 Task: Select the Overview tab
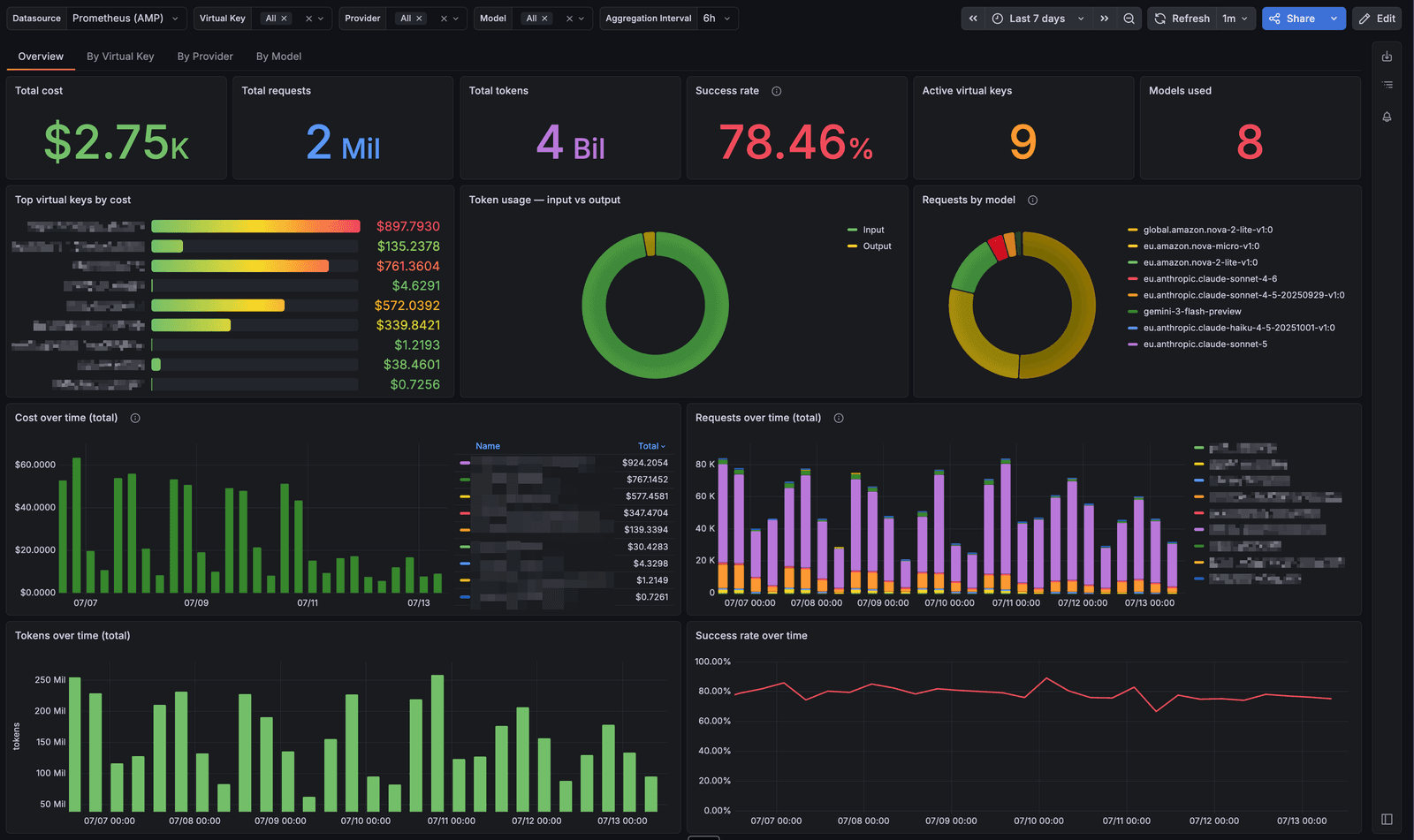coord(41,57)
